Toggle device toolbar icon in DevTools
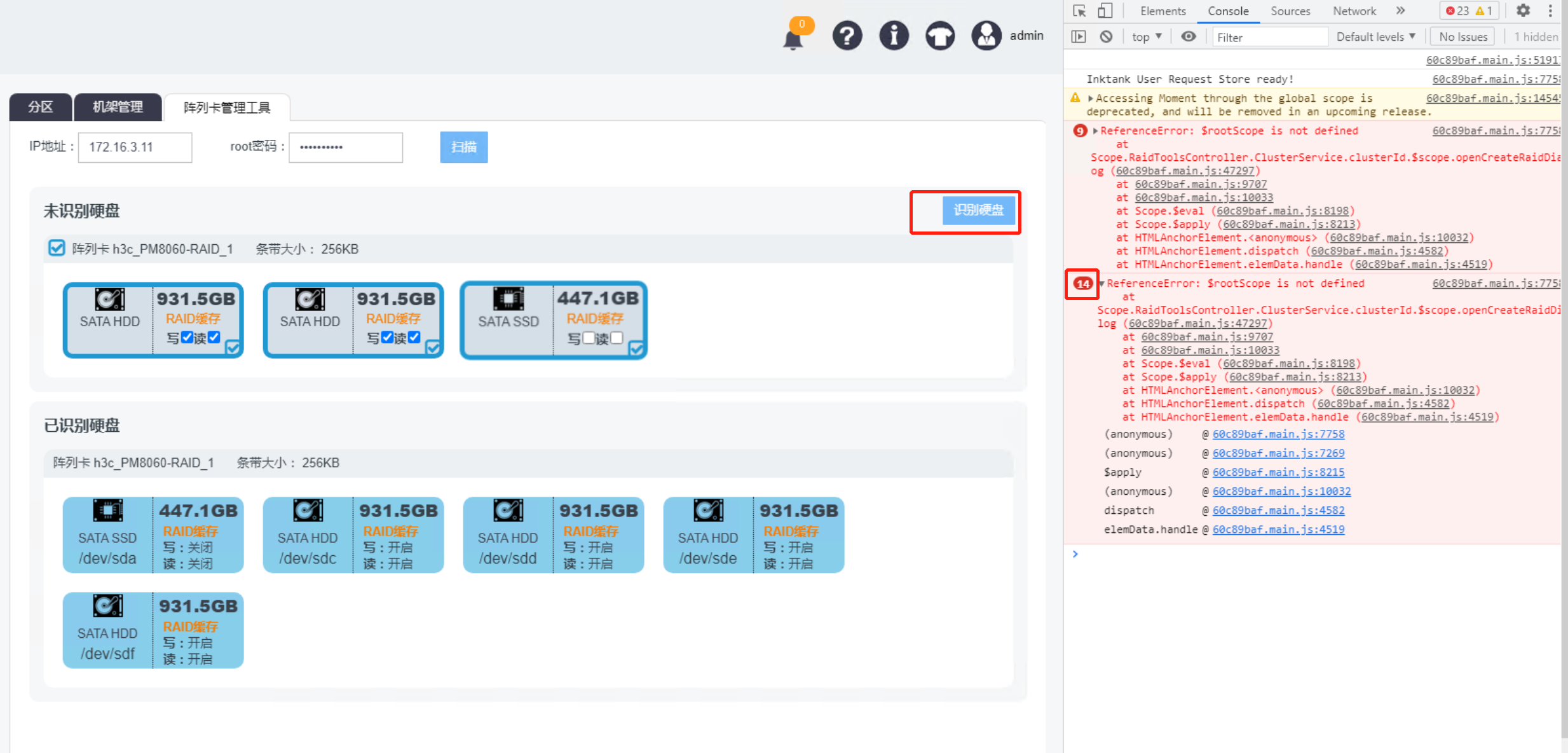1568x753 pixels. coord(1105,11)
